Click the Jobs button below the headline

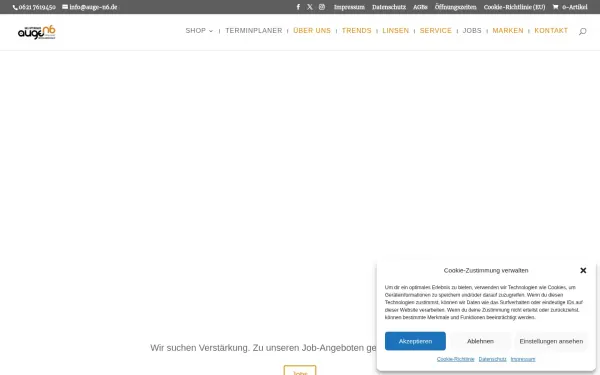pos(300,370)
